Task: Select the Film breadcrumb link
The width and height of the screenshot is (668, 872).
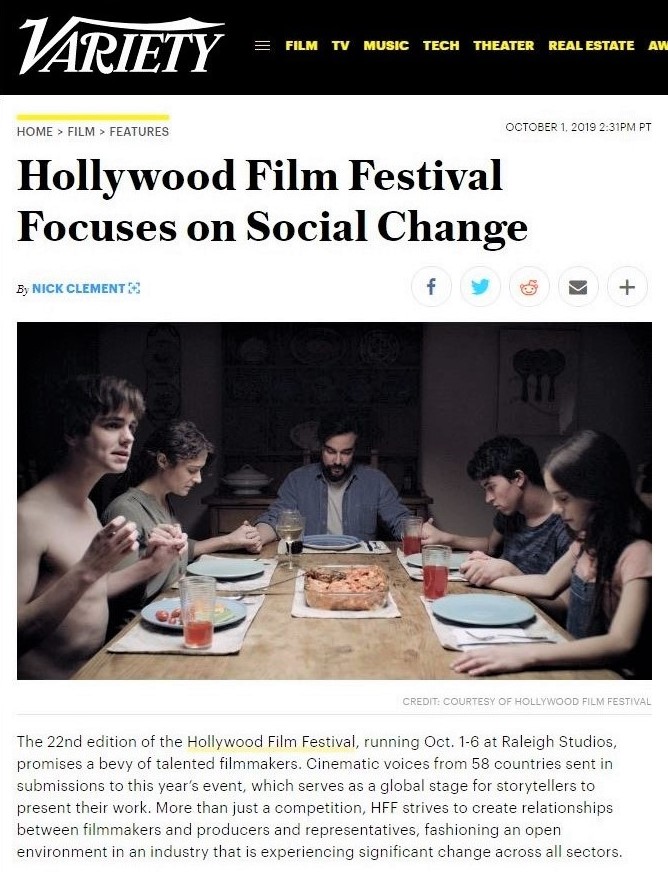Action: pos(81,131)
